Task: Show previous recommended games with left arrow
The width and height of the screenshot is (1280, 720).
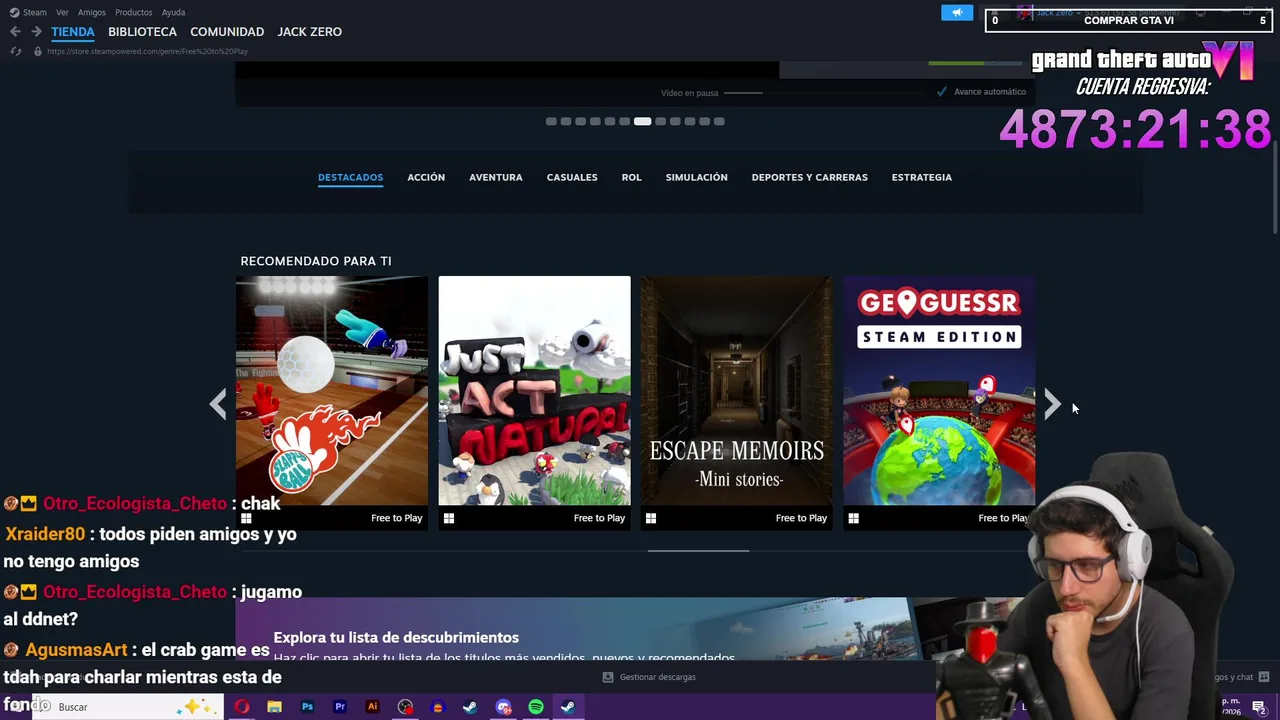Action: (x=218, y=404)
